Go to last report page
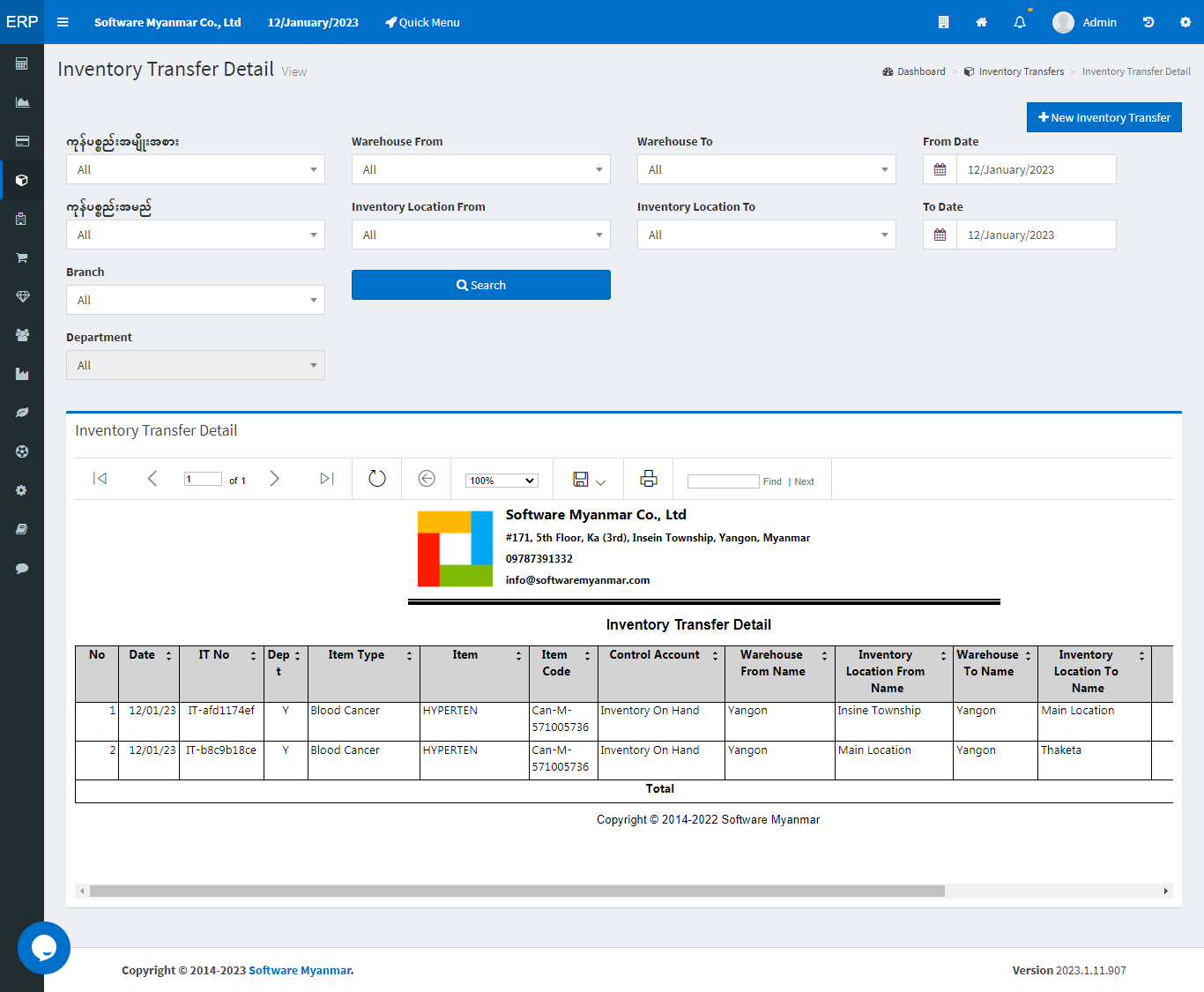This screenshot has height=992, width=1204. [x=327, y=478]
